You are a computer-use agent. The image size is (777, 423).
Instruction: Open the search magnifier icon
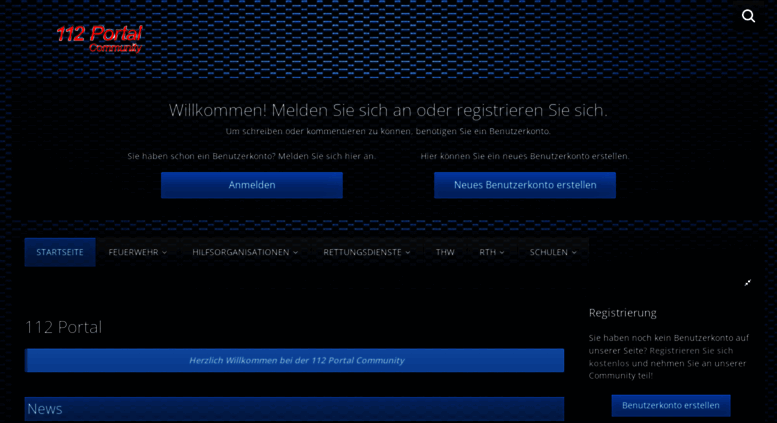[748, 16]
